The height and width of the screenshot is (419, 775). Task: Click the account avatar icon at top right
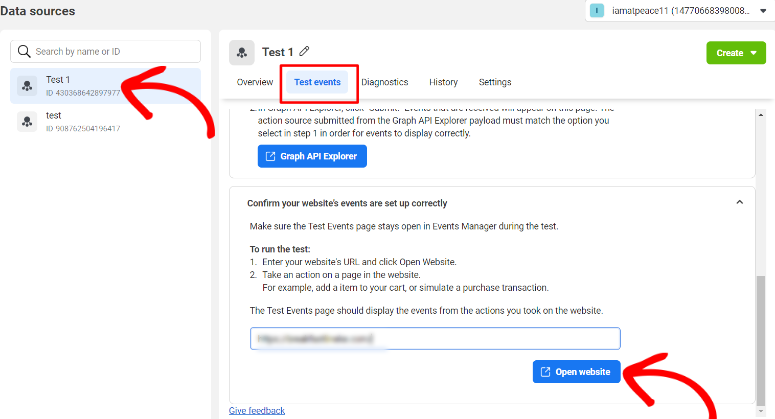tap(597, 10)
